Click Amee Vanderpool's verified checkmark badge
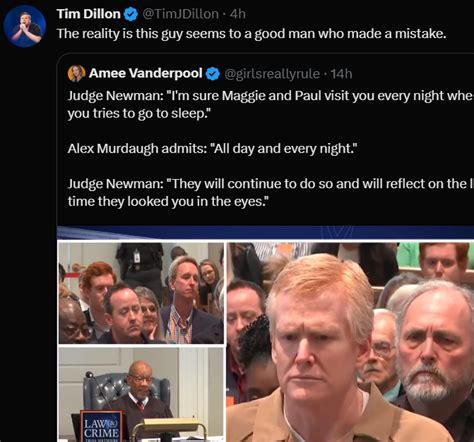Image resolution: width=474 pixels, height=442 pixels. pos(213,74)
